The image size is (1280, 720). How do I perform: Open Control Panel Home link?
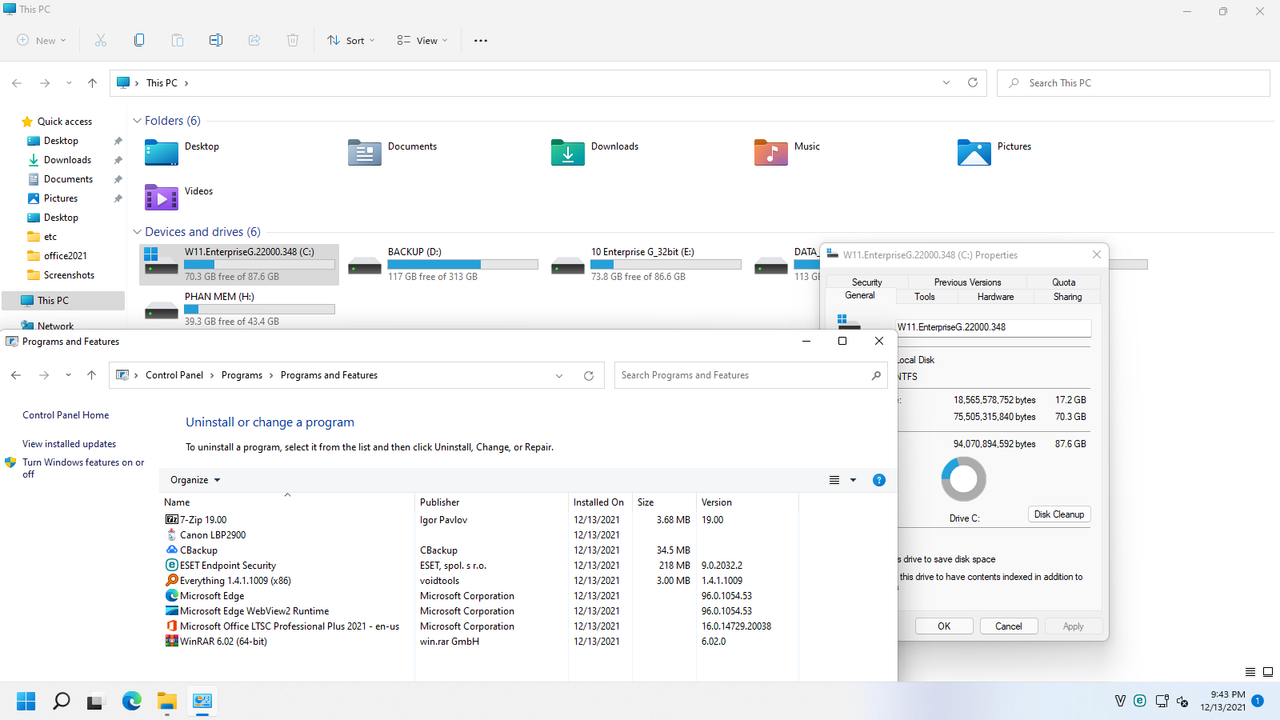click(x=66, y=415)
